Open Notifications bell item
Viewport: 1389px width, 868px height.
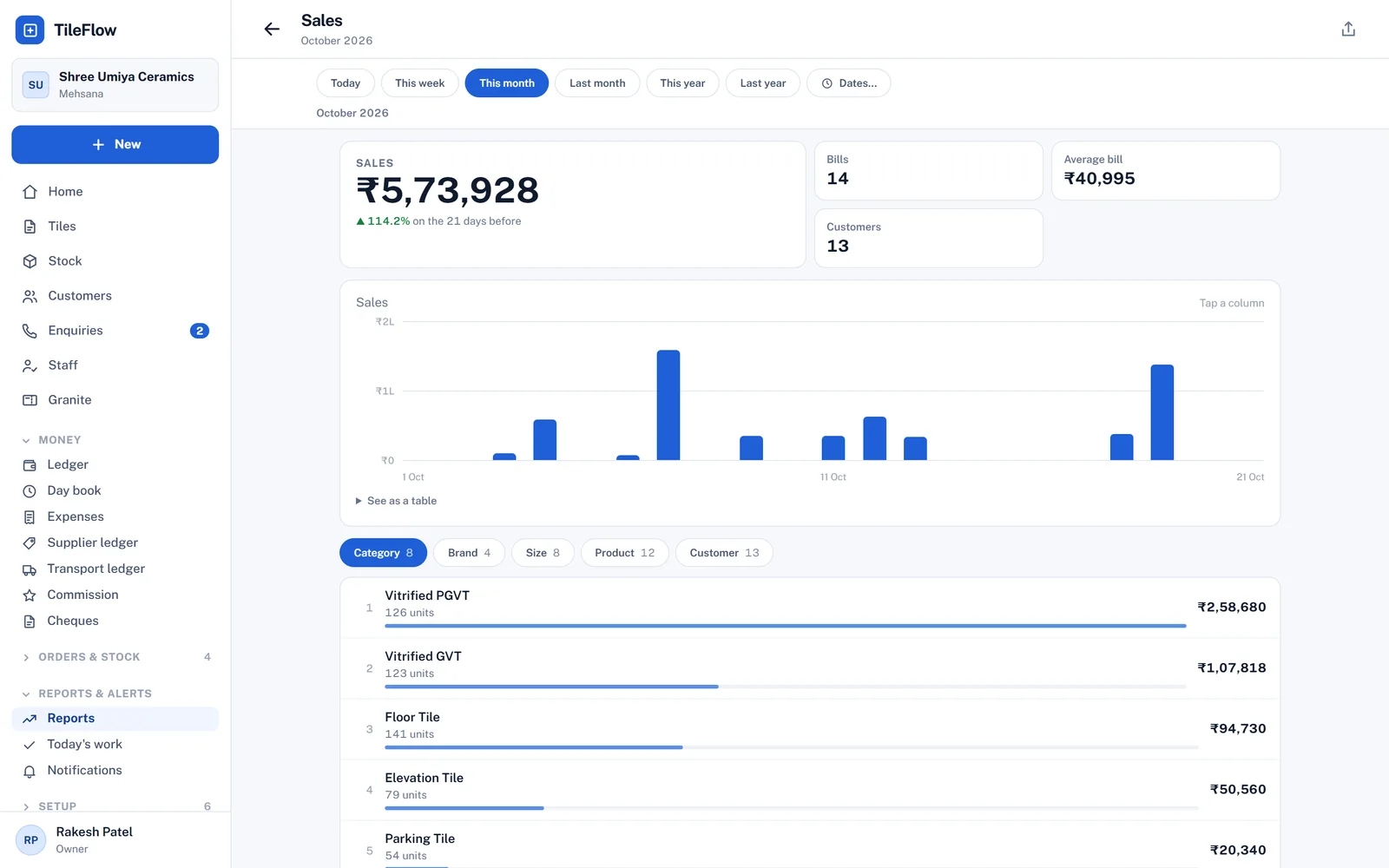point(115,771)
